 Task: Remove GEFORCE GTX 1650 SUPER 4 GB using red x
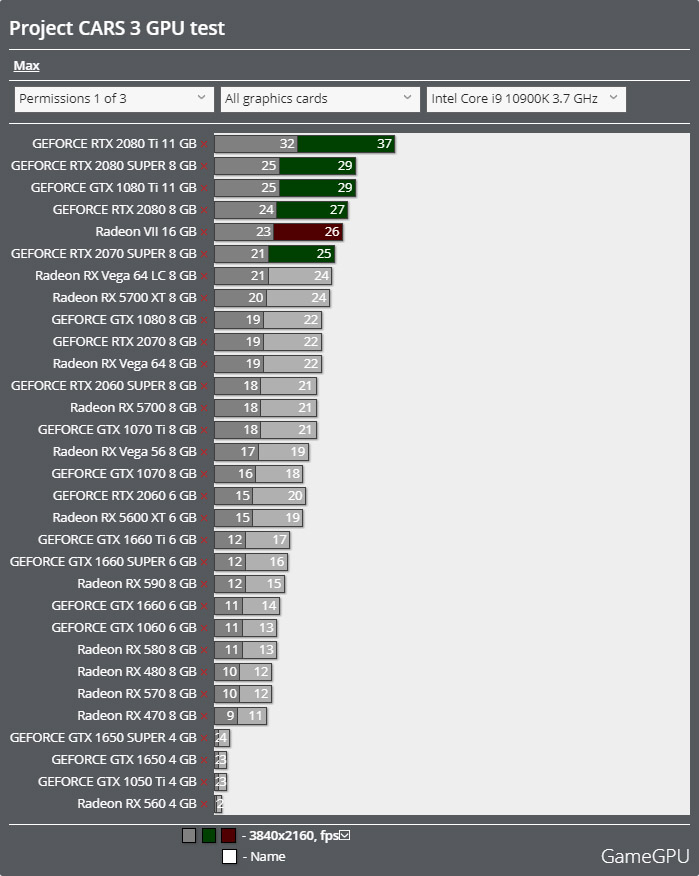[x=205, y=738]
